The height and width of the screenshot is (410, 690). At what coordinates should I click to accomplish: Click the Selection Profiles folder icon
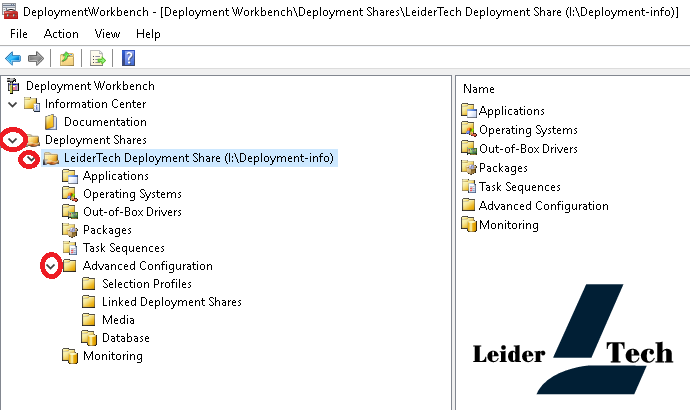click(x=88, y=284)
